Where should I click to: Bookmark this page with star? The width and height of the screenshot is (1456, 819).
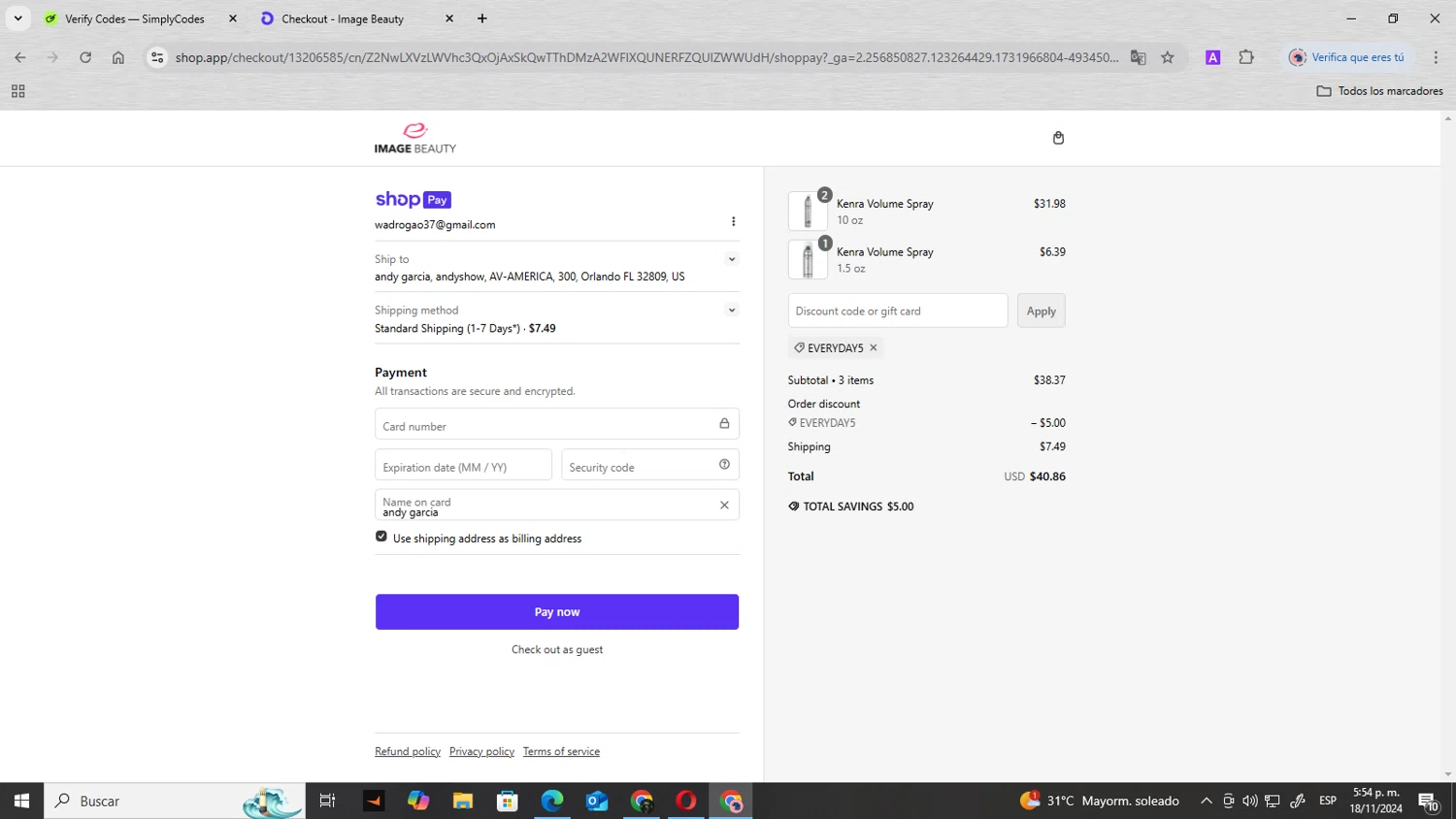[1168, 57]
